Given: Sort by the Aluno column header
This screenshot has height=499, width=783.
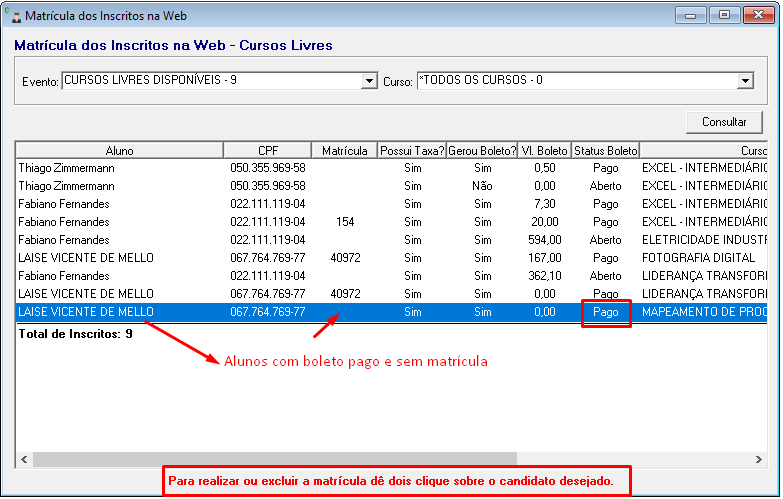Looking at the screenshot, I should 119,151.
